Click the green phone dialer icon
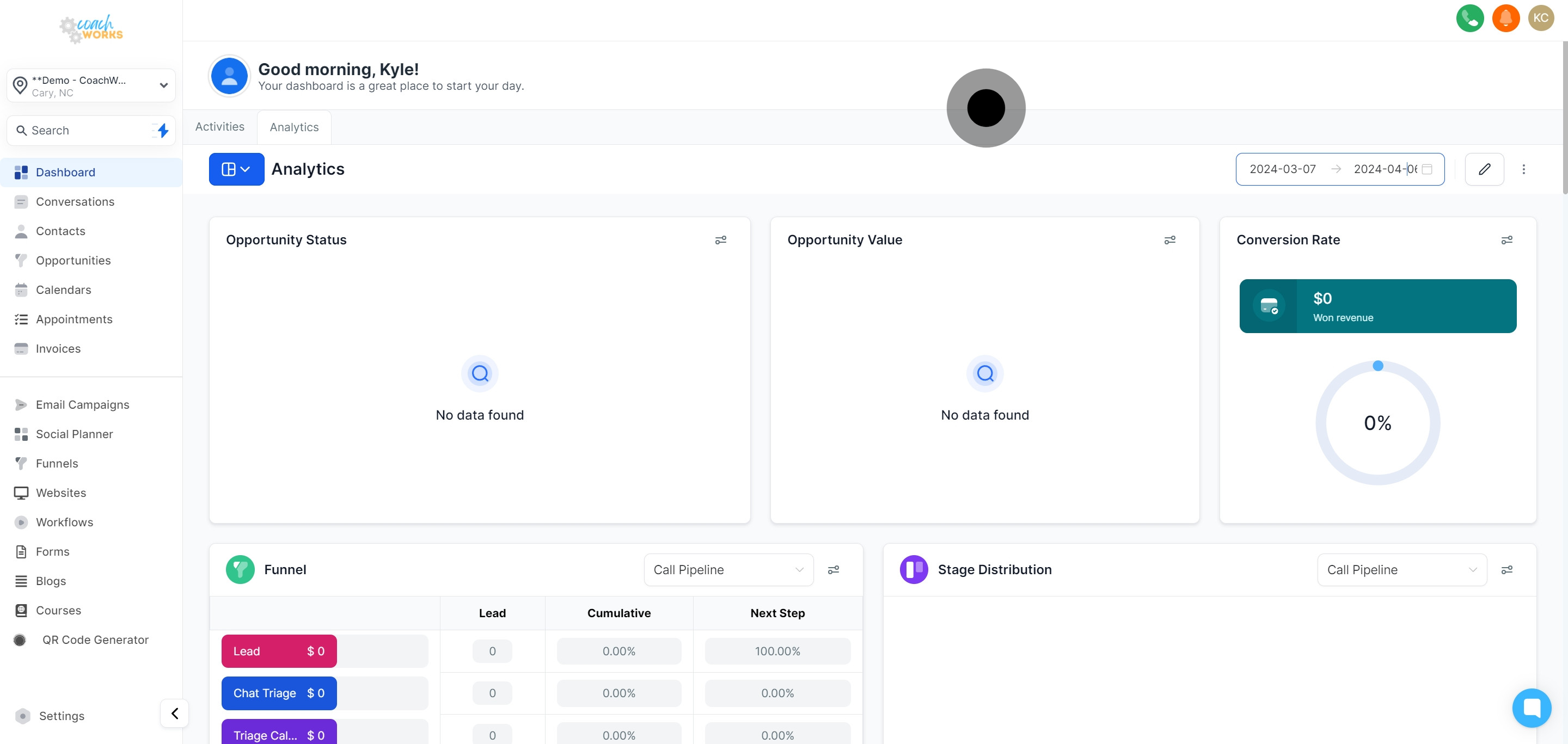 pos(1469,19)
